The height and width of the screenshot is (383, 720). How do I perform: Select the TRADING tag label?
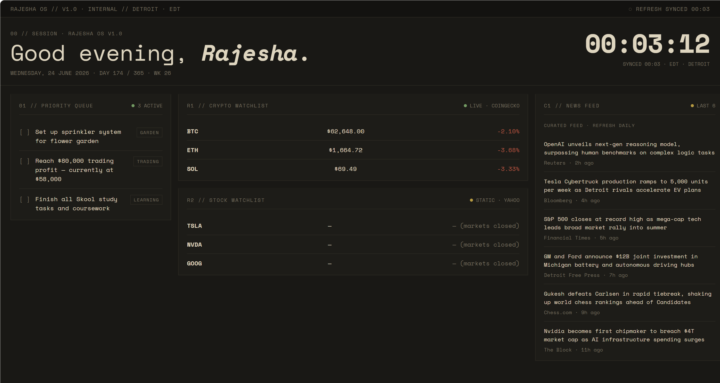pyautogui.click(x=148, y=161)
